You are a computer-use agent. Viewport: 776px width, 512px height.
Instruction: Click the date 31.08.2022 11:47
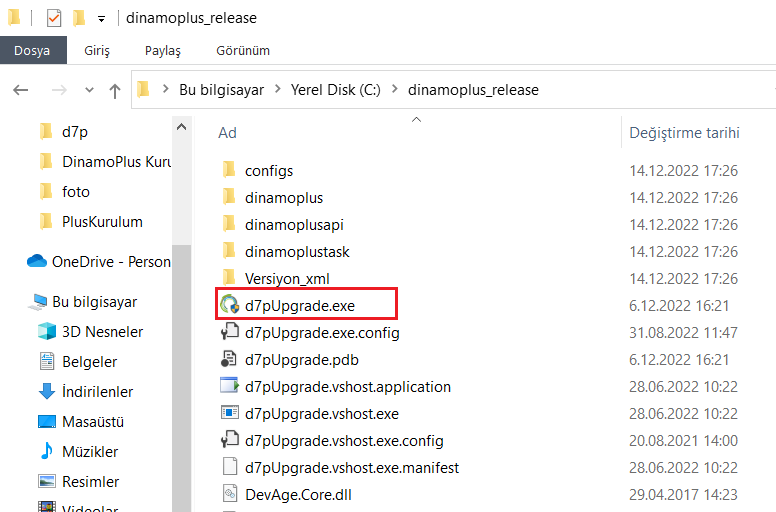pos(683,332)
